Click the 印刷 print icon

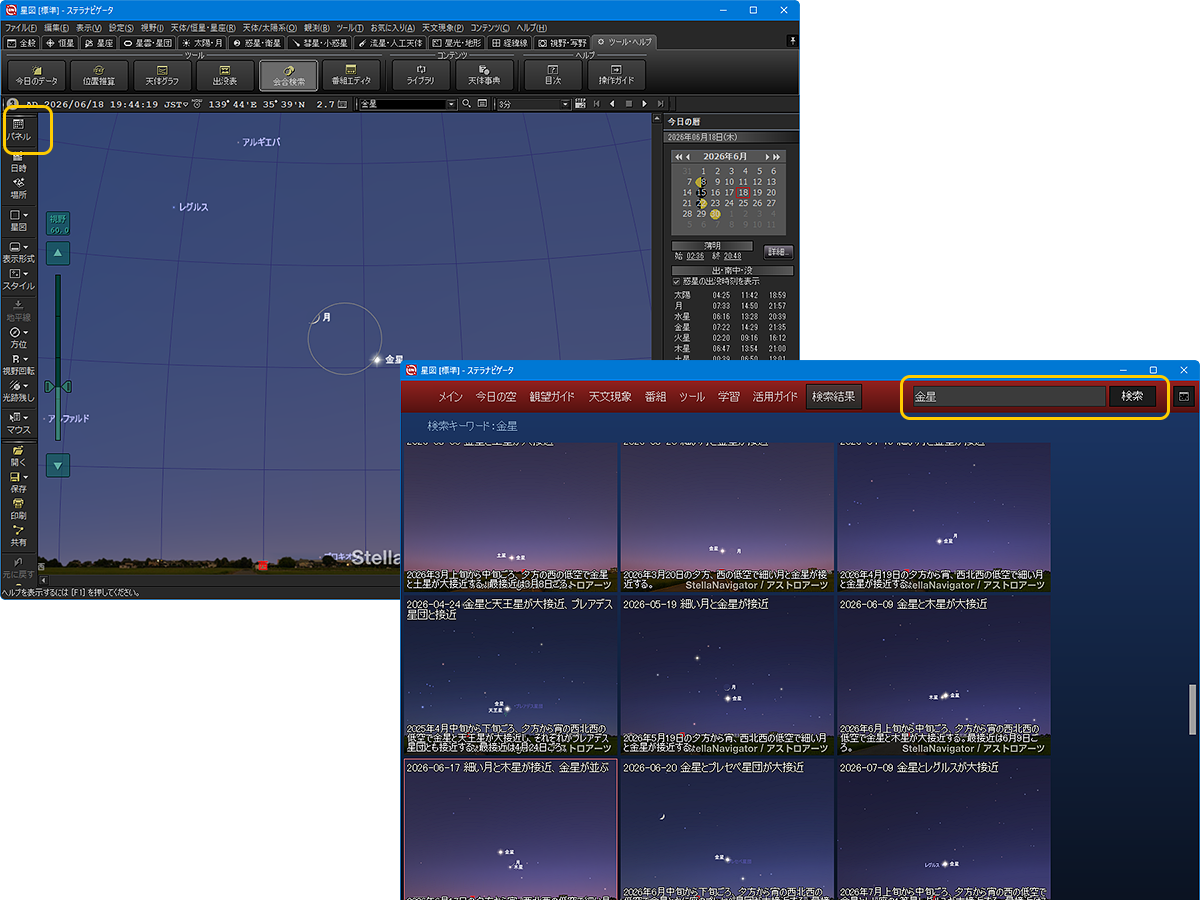coord(19,509)
